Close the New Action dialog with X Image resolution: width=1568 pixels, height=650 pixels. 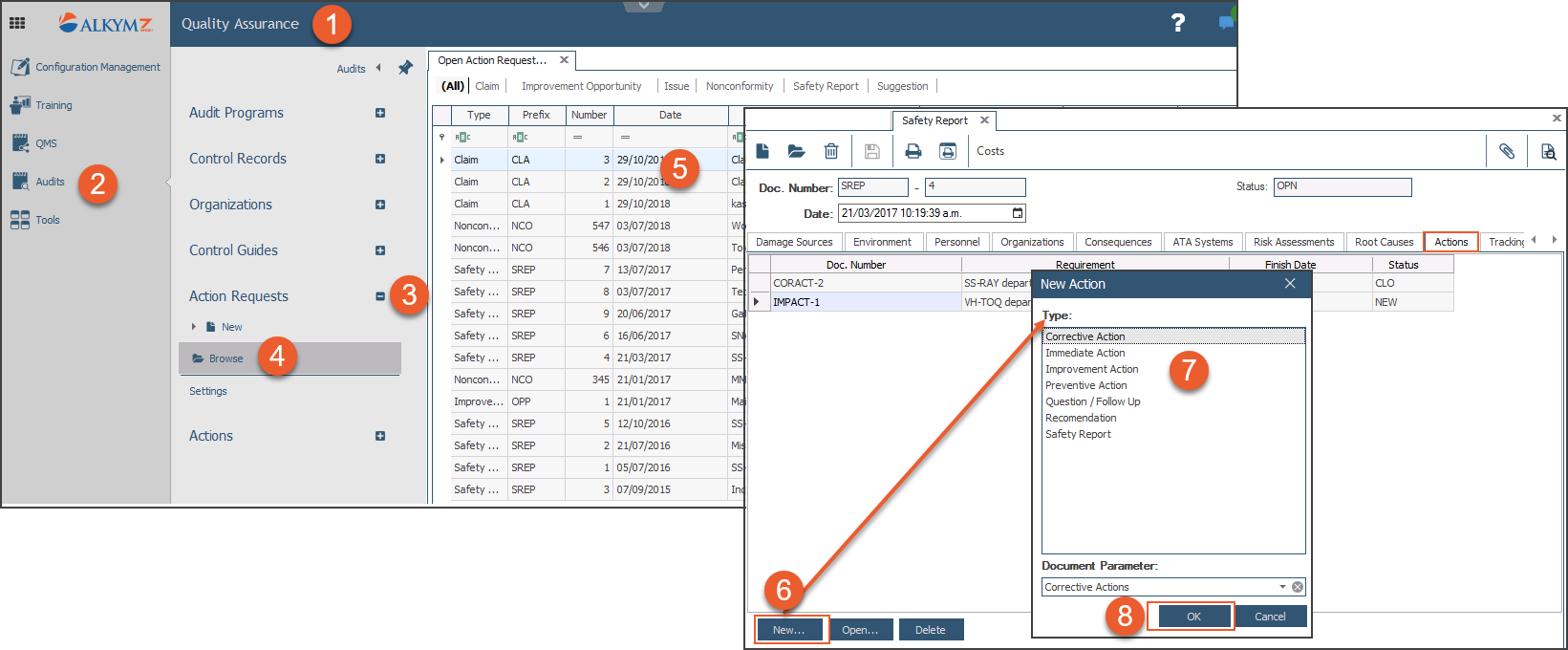click(x=1290, y=284)
